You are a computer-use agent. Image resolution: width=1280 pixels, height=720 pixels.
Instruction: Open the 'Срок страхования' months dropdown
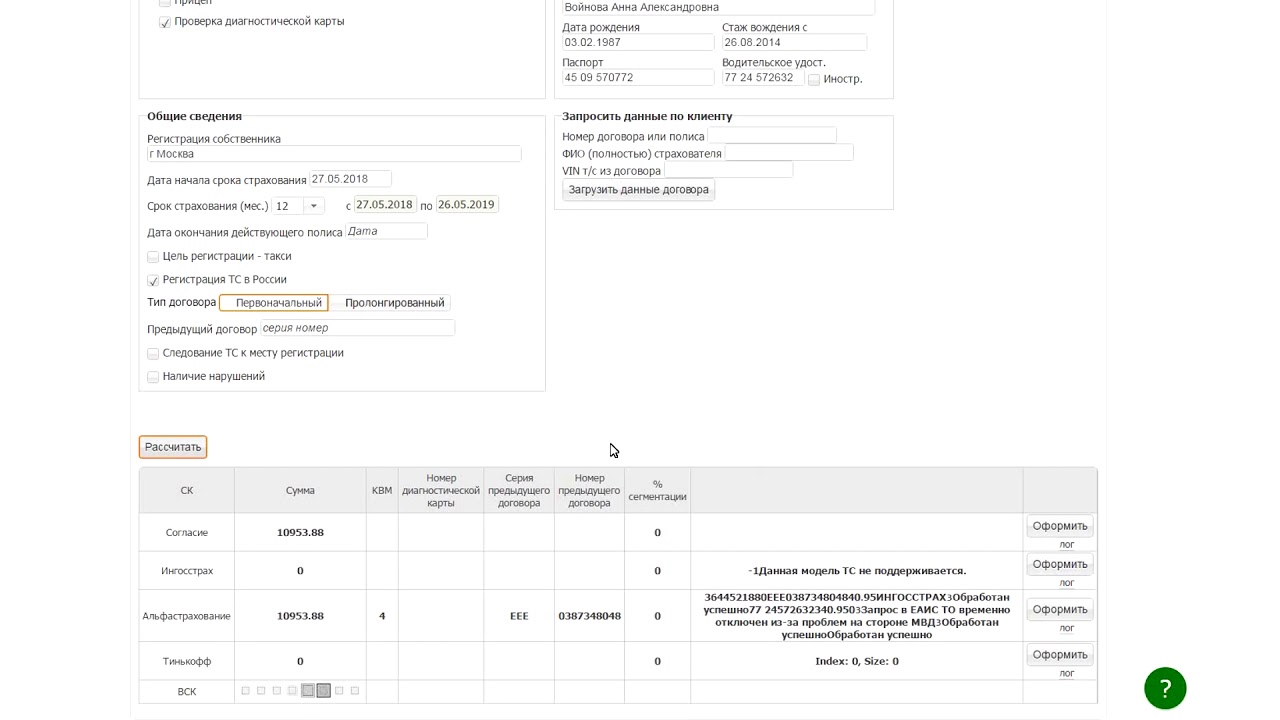(313, 206)
